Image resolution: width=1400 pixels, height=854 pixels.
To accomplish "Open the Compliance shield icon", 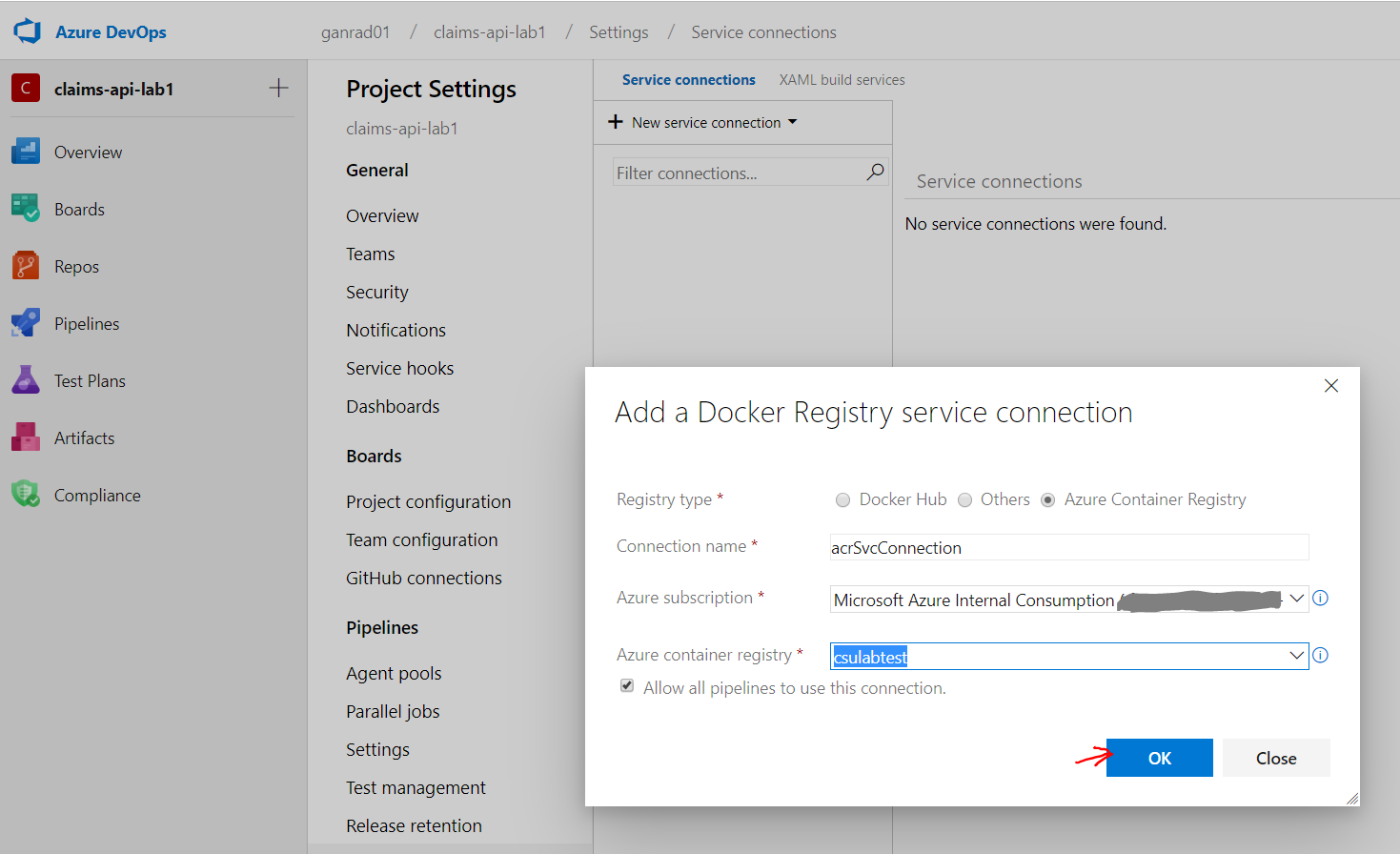I will pos(26,495).
